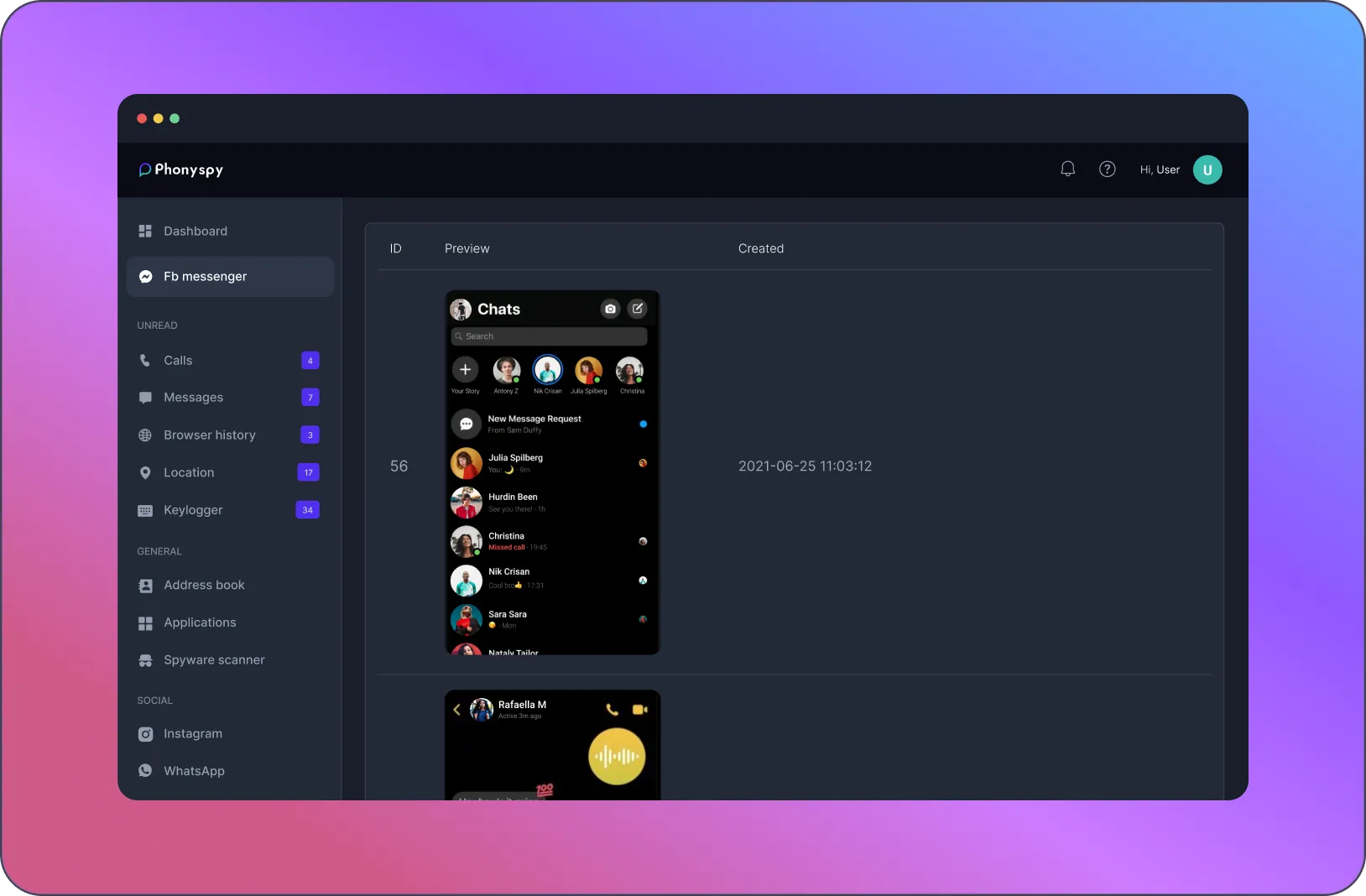Image resolution: width=1366 pixels, height=896 pixels.
Task: Open the Chats preview screenshot
Action: coord(552,473)
